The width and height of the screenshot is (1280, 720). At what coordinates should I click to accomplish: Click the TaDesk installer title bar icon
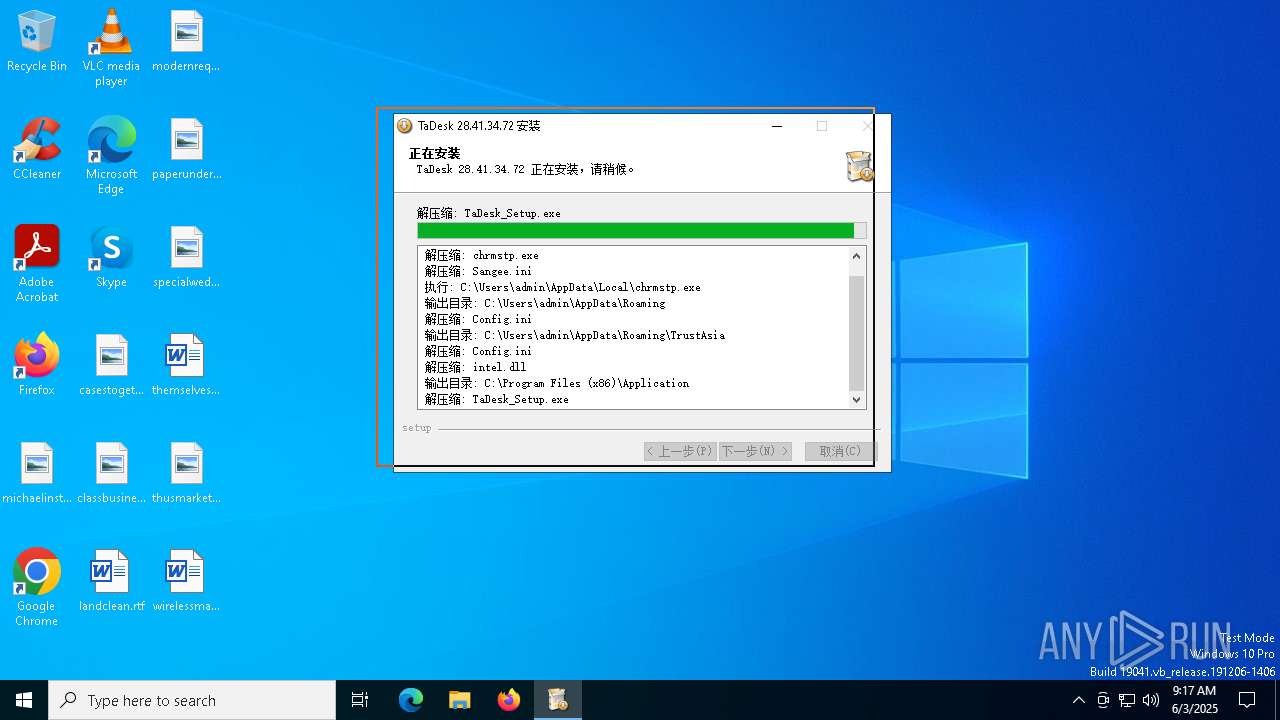click(405, 126)
